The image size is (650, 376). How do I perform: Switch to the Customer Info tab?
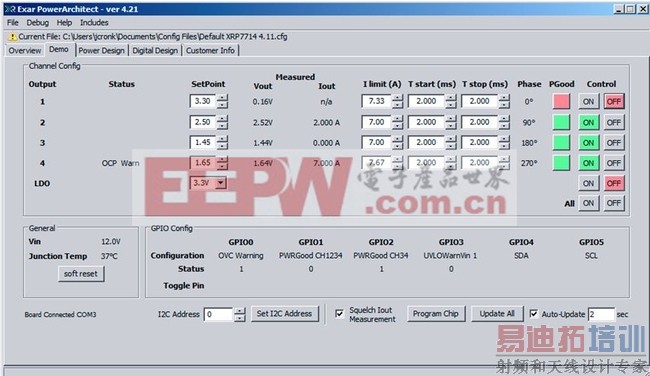(x=210, y=51)
